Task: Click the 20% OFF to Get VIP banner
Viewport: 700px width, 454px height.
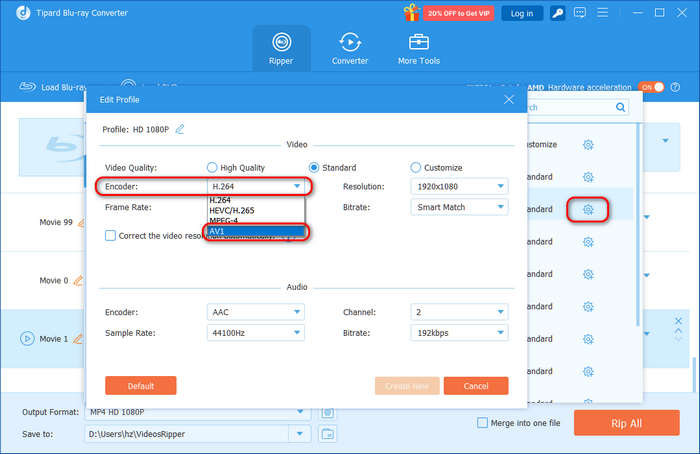Action: coord(458,13)
